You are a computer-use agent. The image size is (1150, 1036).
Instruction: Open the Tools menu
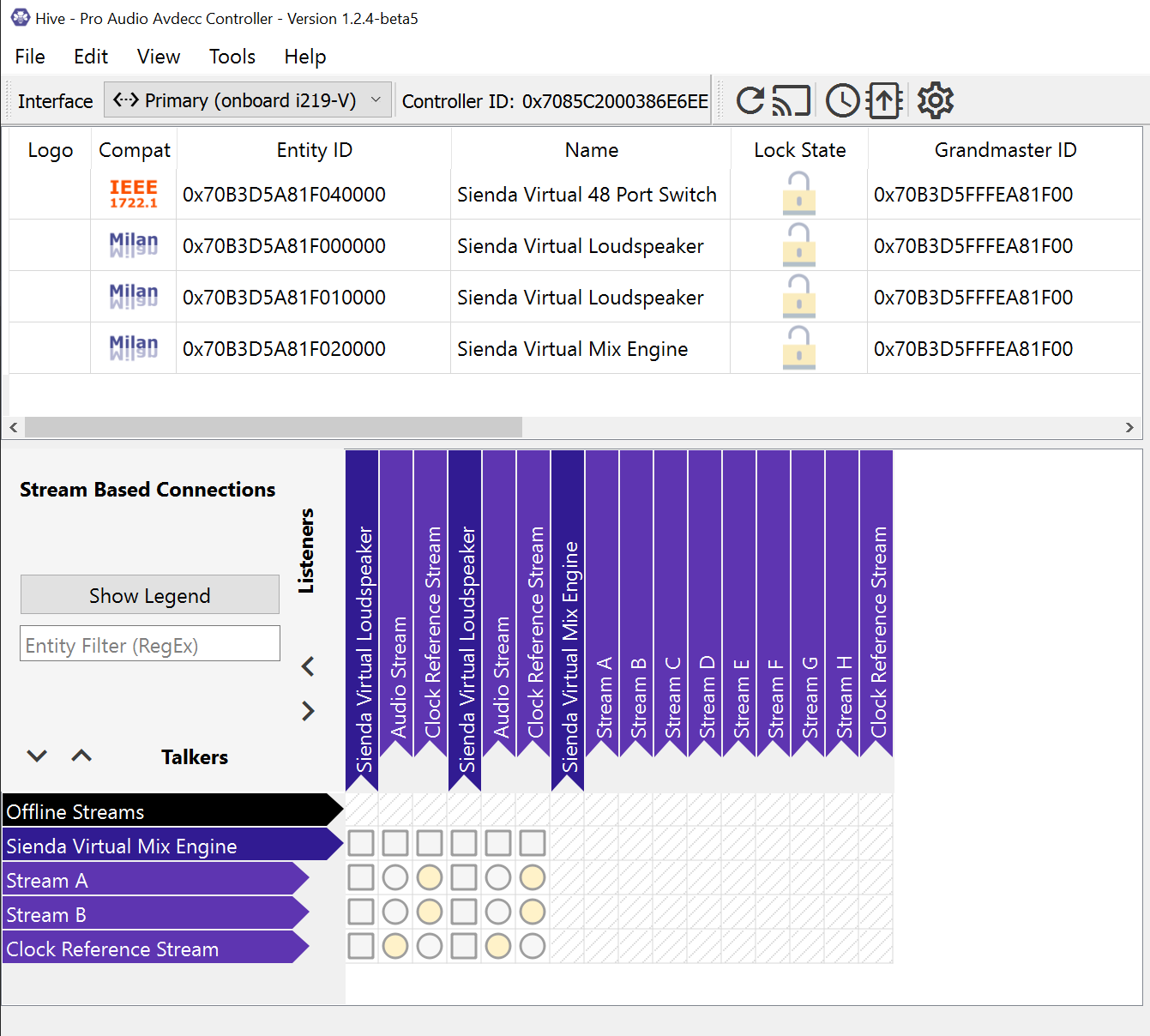point(232,57)
